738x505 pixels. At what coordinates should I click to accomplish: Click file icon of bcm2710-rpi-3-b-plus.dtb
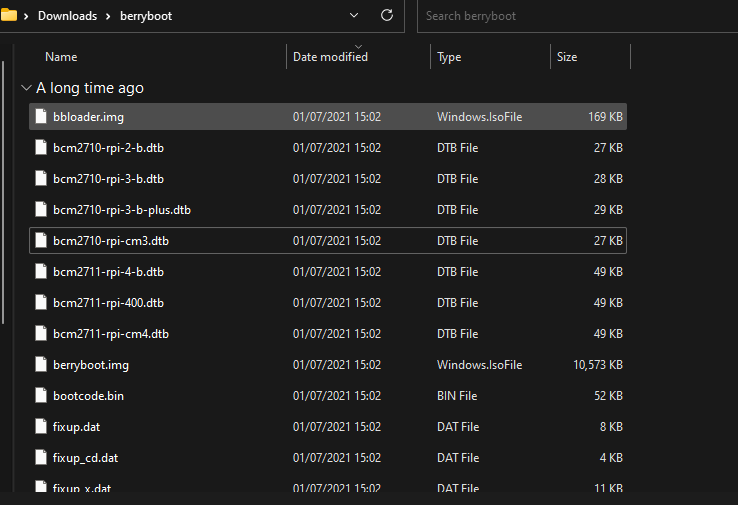[41, 209]
